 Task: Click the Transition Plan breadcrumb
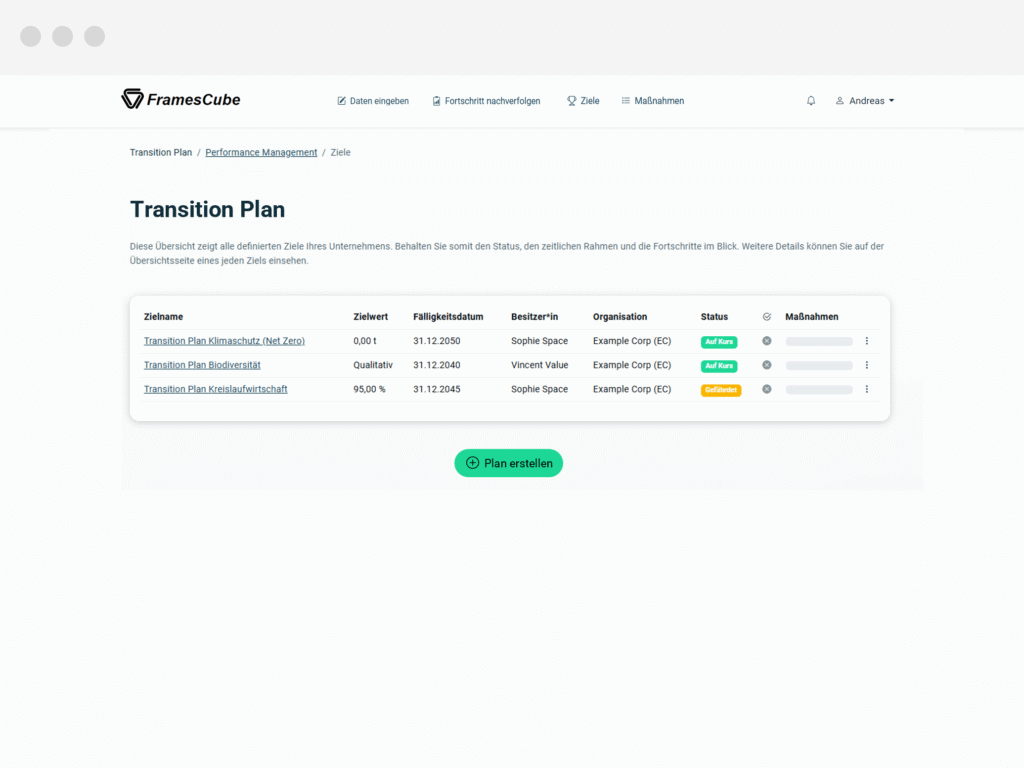161,152
